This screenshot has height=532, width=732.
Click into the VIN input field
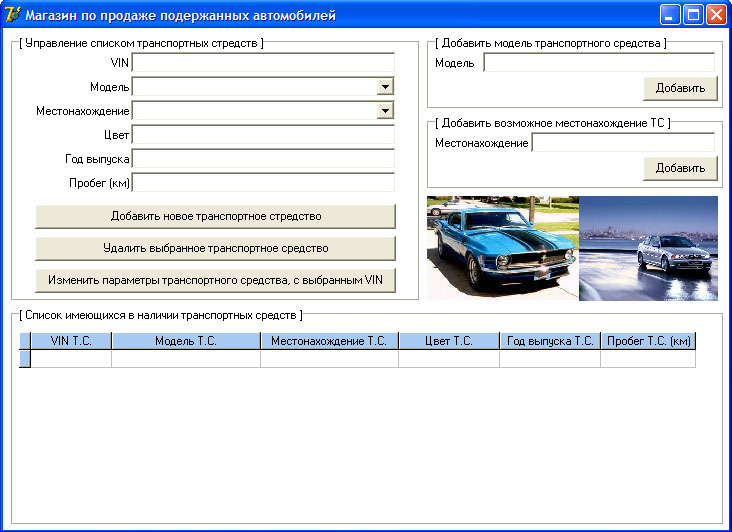point(263,63)
